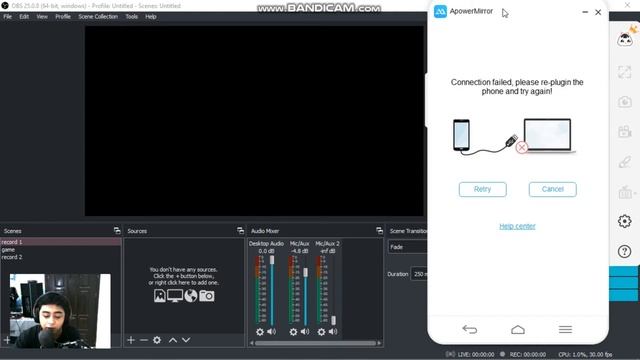Viewport: 640px width, 360px height.
Task: Open the View menu in OBS
Action: [x=42, y=17]
